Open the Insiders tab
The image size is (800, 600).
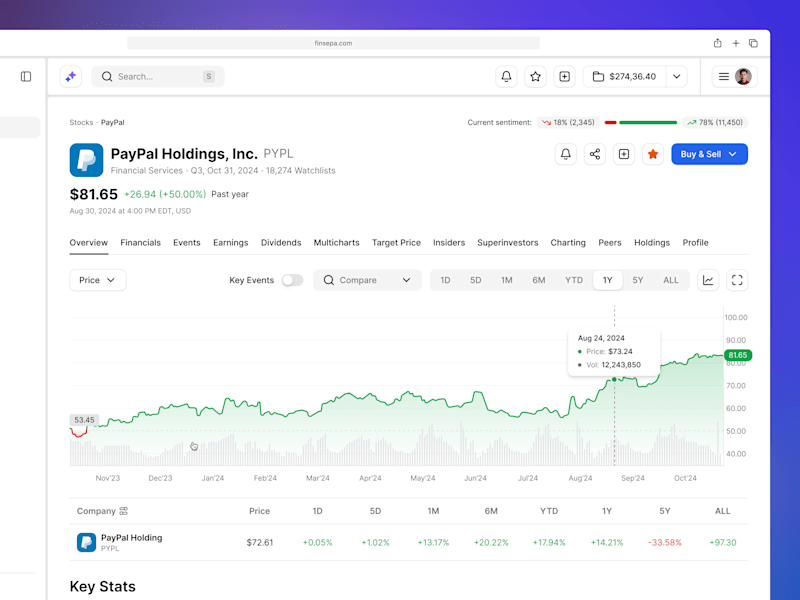(x=449, y=243)
